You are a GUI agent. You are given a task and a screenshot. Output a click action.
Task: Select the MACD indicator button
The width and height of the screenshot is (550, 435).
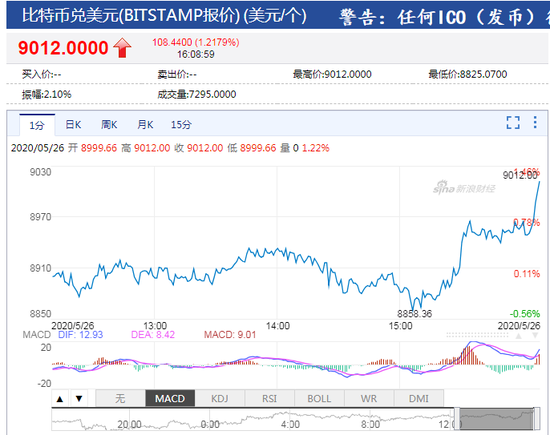(170, 399)
